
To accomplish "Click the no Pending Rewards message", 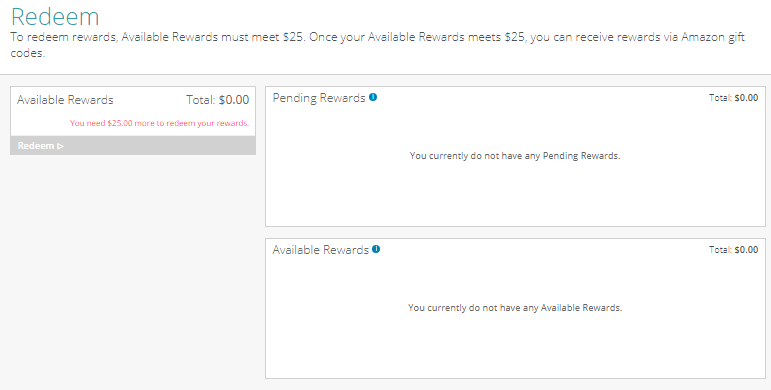I will click(x=515, y=156).
